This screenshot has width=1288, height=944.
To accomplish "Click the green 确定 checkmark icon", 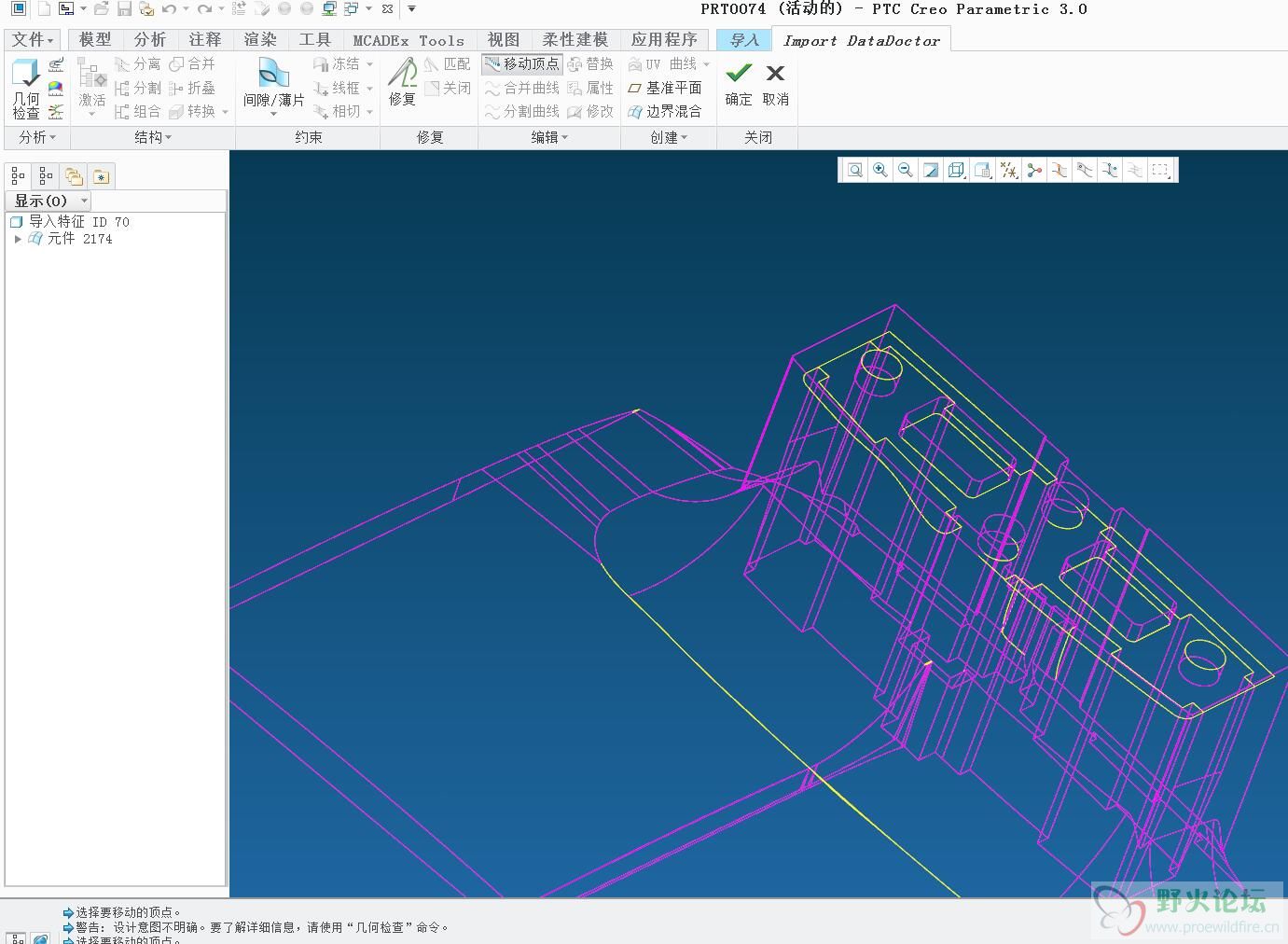I will pos(739,74).
